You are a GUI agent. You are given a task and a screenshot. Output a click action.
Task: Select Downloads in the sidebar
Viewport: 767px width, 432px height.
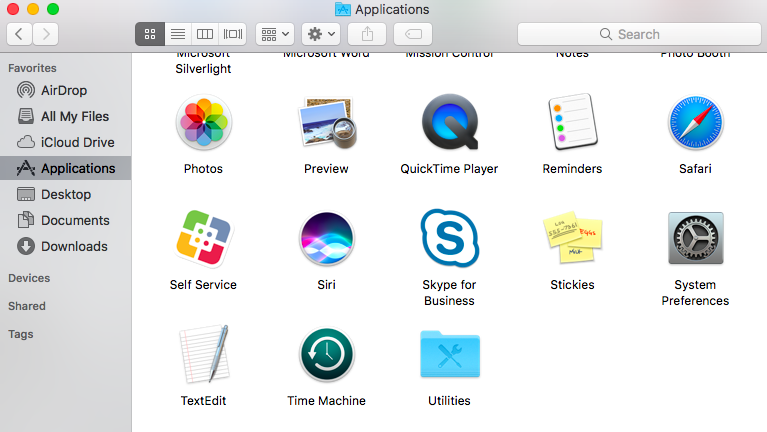click(73, 246)
